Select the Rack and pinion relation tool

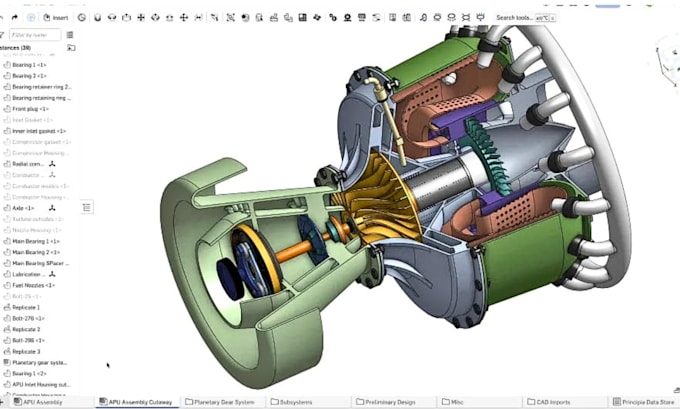[347, 17]
